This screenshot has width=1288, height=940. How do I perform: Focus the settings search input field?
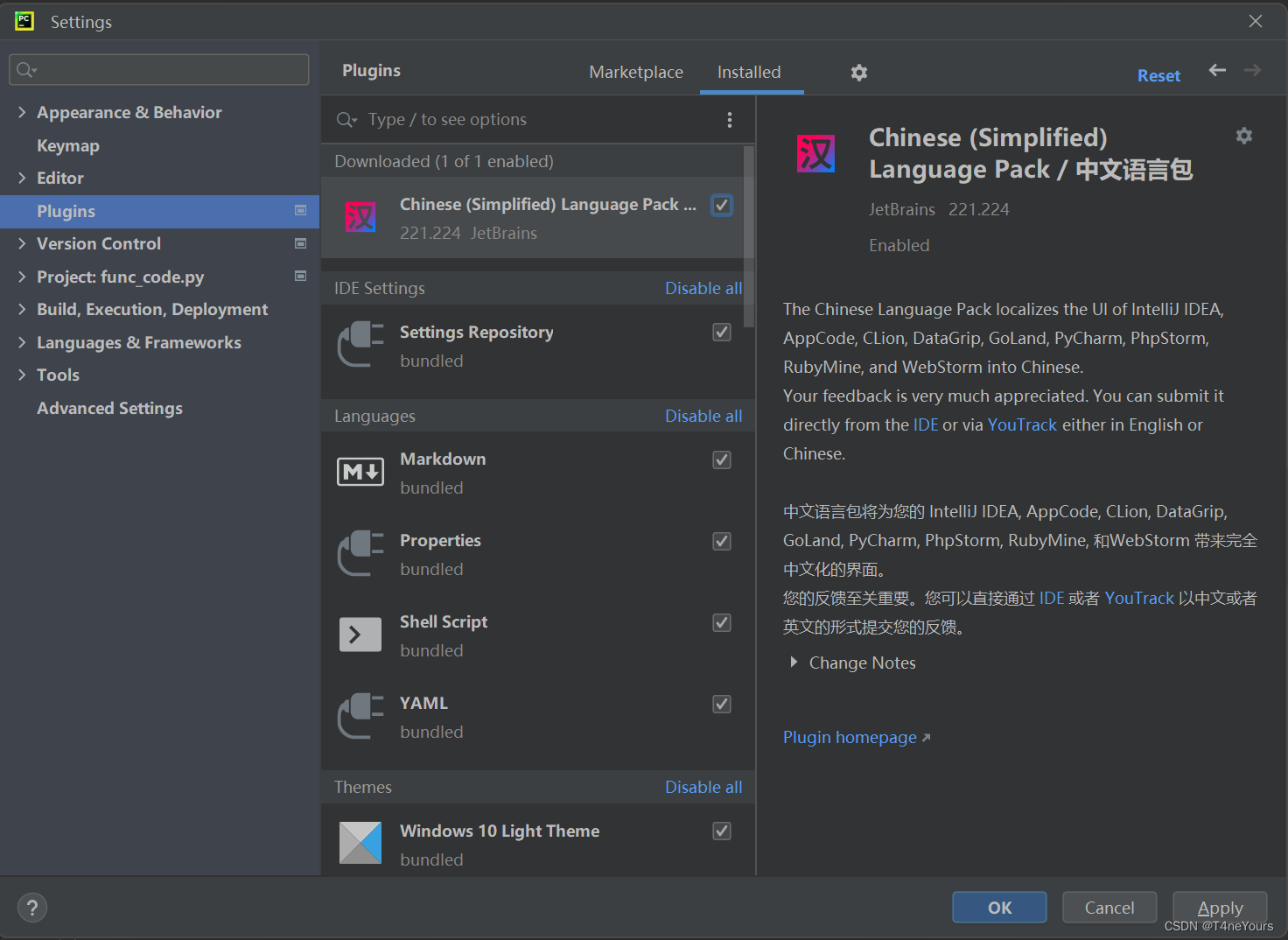pyautogui.click(x=159, y=70)
